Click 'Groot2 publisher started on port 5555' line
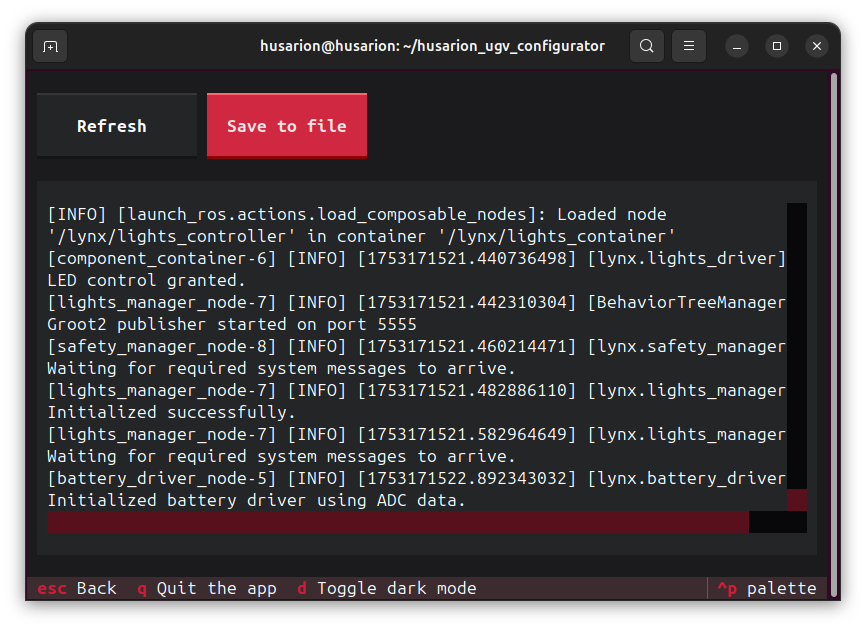Screen dimensions: 866x629 coord(232,325)
